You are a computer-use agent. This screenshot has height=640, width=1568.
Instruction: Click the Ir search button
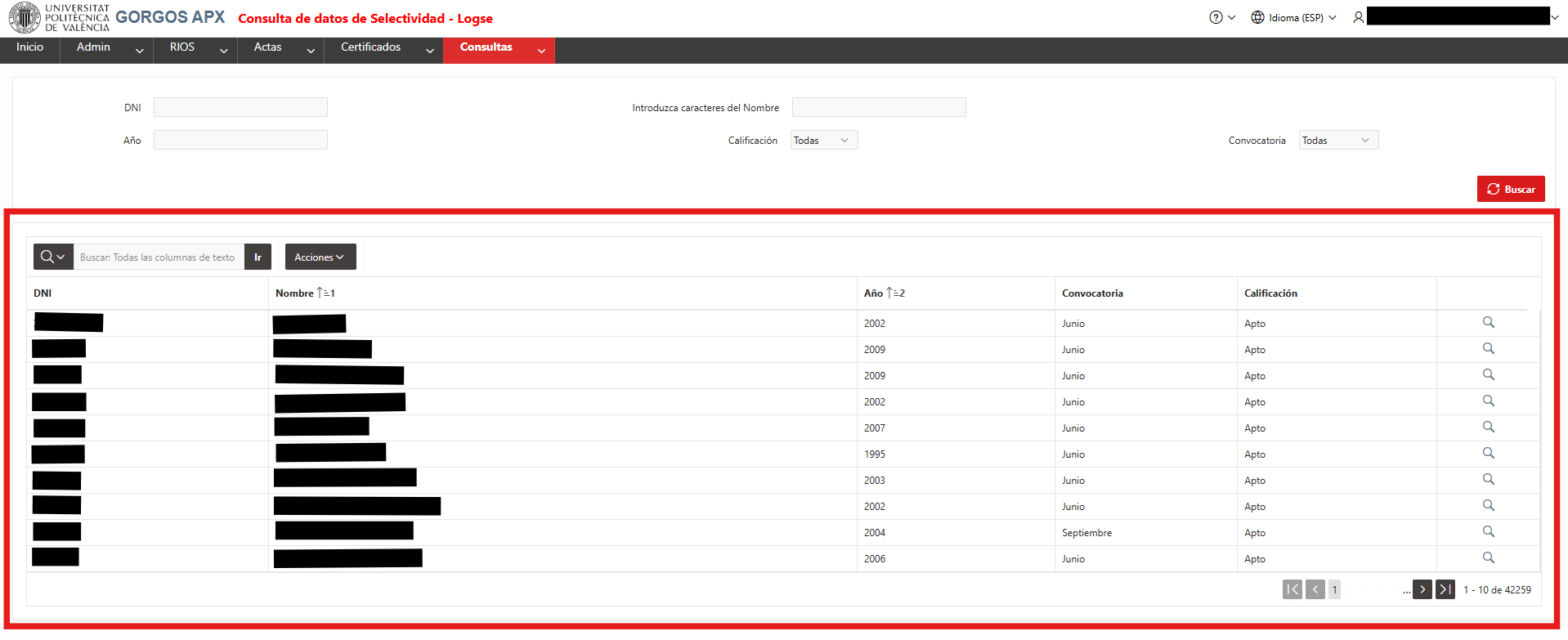(258, 257)
